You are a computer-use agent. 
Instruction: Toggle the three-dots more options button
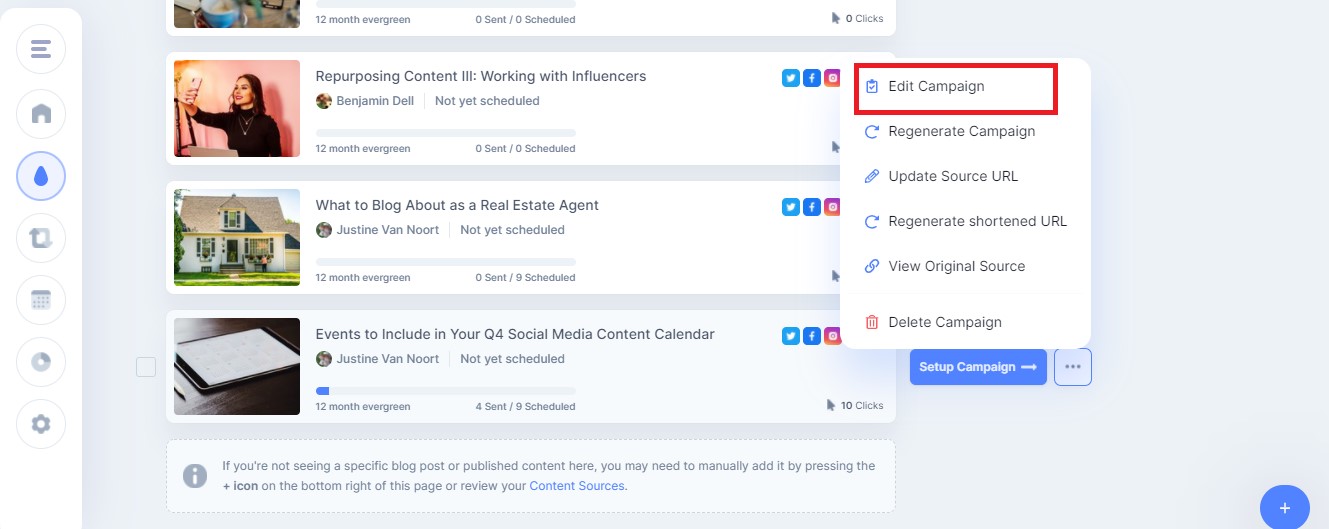(x=1073, y=367)
